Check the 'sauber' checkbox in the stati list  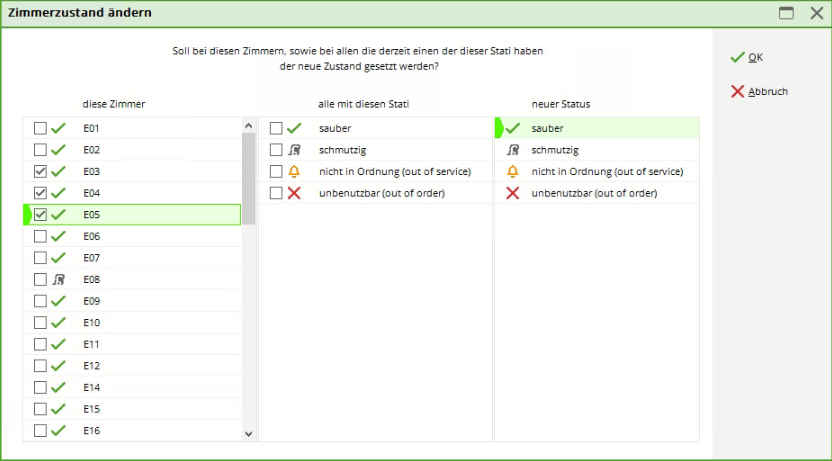coord(276,128)
